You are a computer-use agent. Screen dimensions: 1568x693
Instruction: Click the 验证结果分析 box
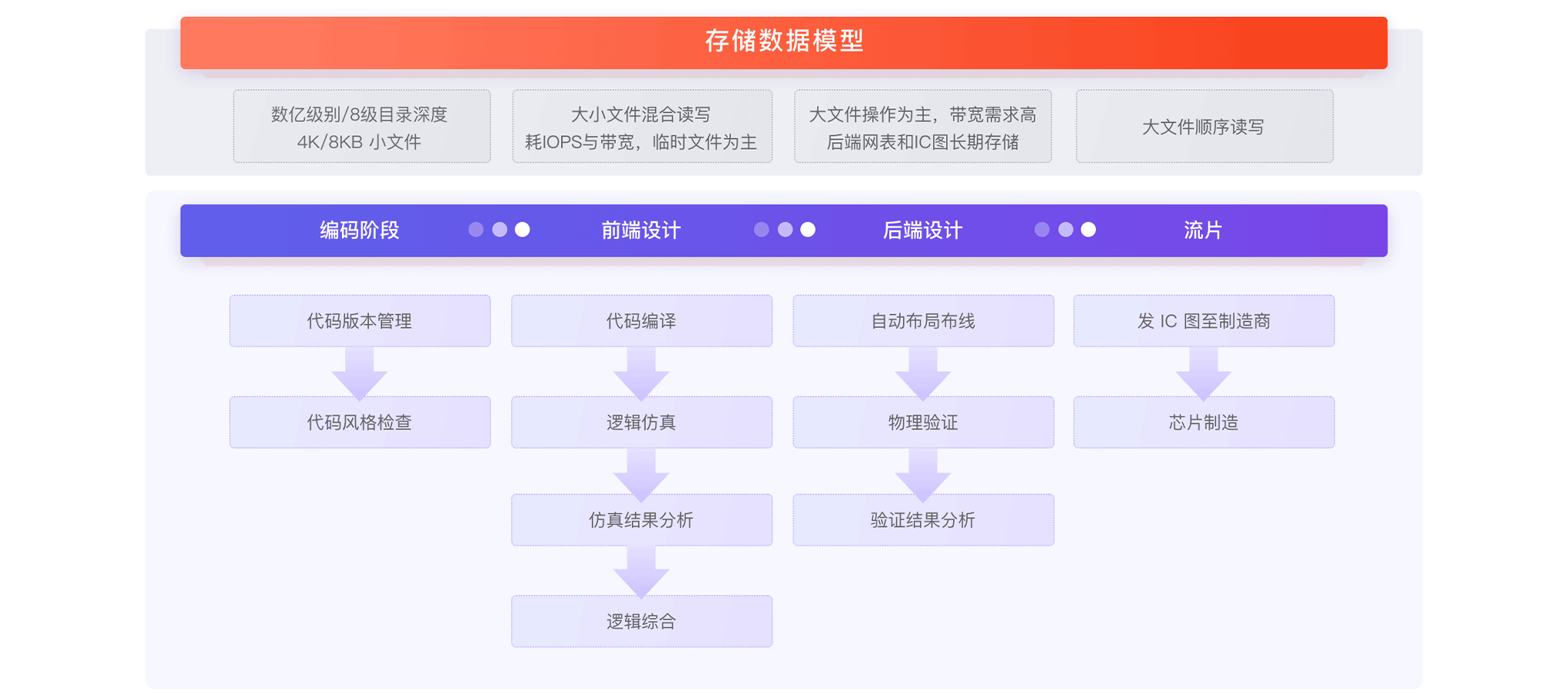coord(923,519)
